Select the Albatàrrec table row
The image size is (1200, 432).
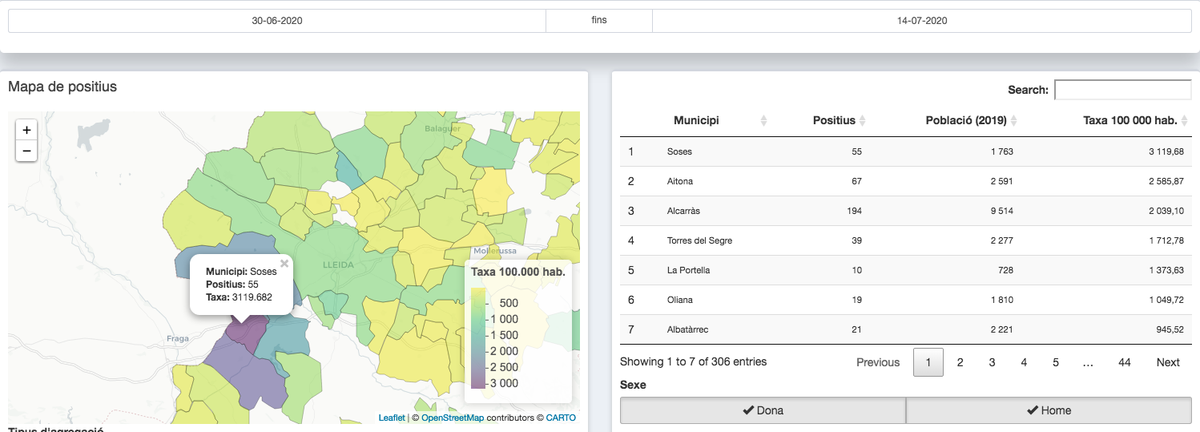(x=906, y=329)
